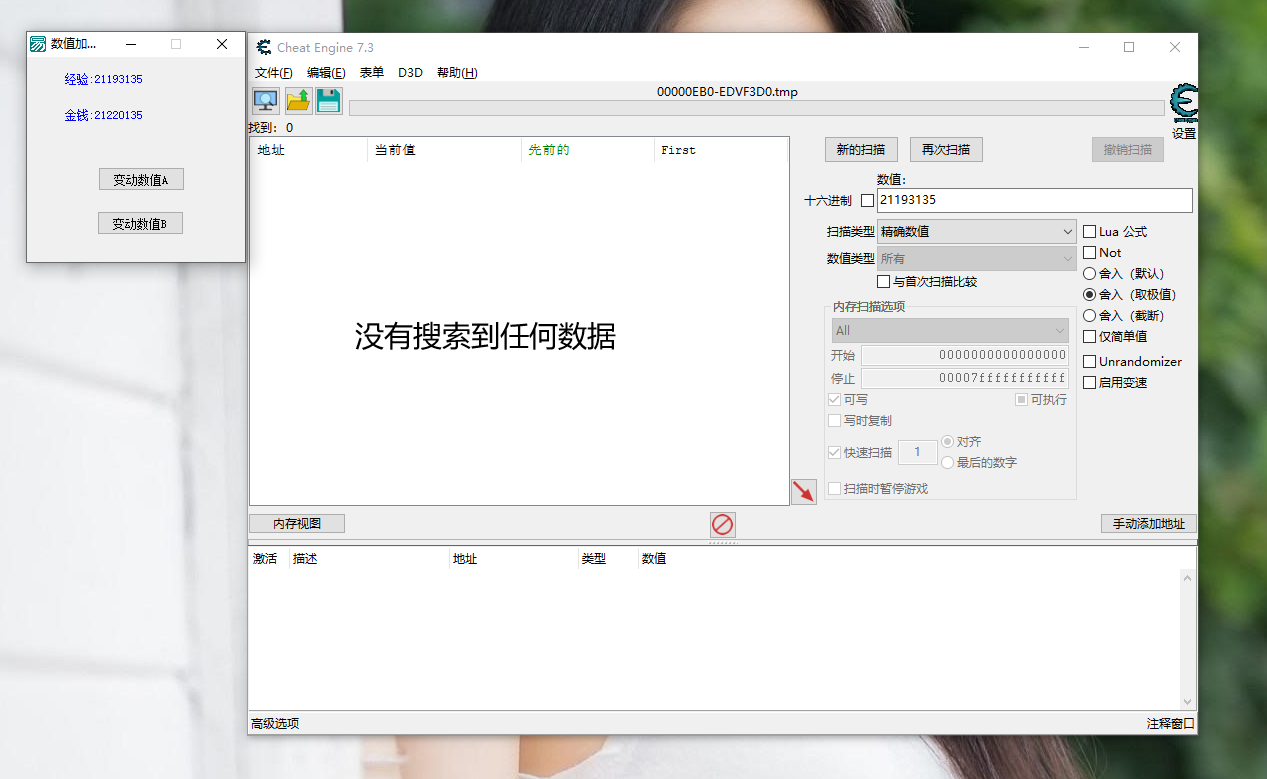Click the address table scrollbar up arrow
This screenshot has width=1267, height=779.
pyautogui.click(x=1188, y=578)
